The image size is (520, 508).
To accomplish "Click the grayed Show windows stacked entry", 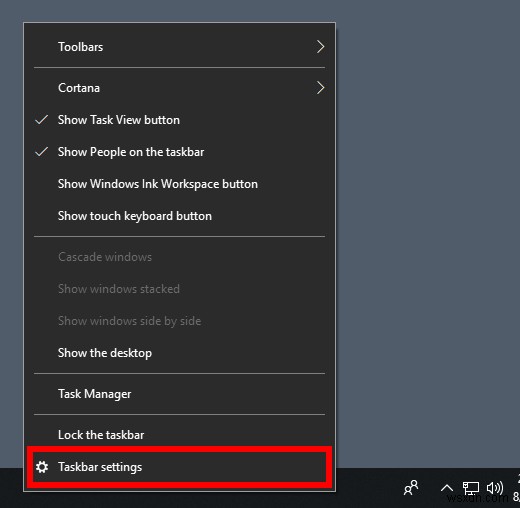I will click(x=179, y=289).
